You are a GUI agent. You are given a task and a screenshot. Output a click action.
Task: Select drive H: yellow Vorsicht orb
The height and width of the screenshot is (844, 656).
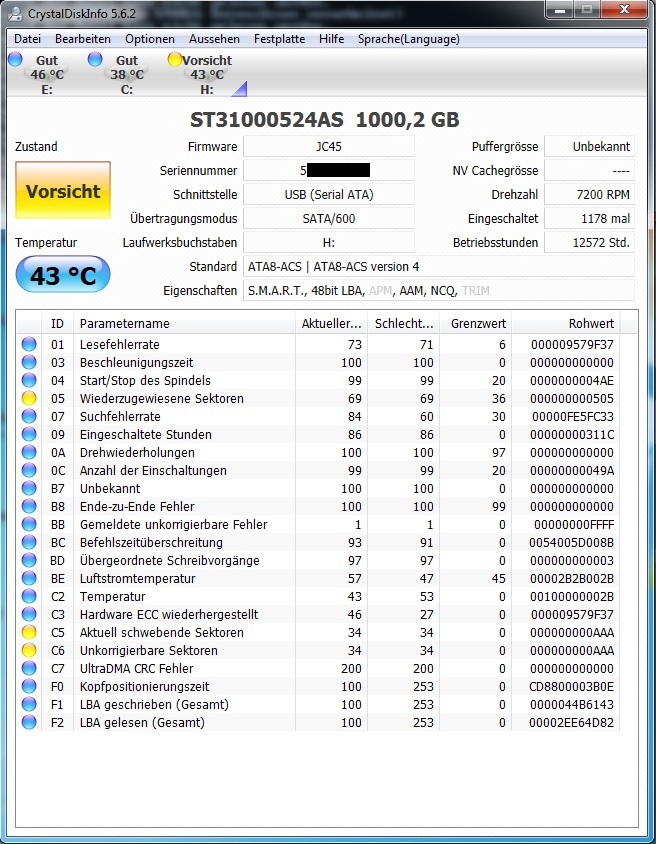click(174, 59)
